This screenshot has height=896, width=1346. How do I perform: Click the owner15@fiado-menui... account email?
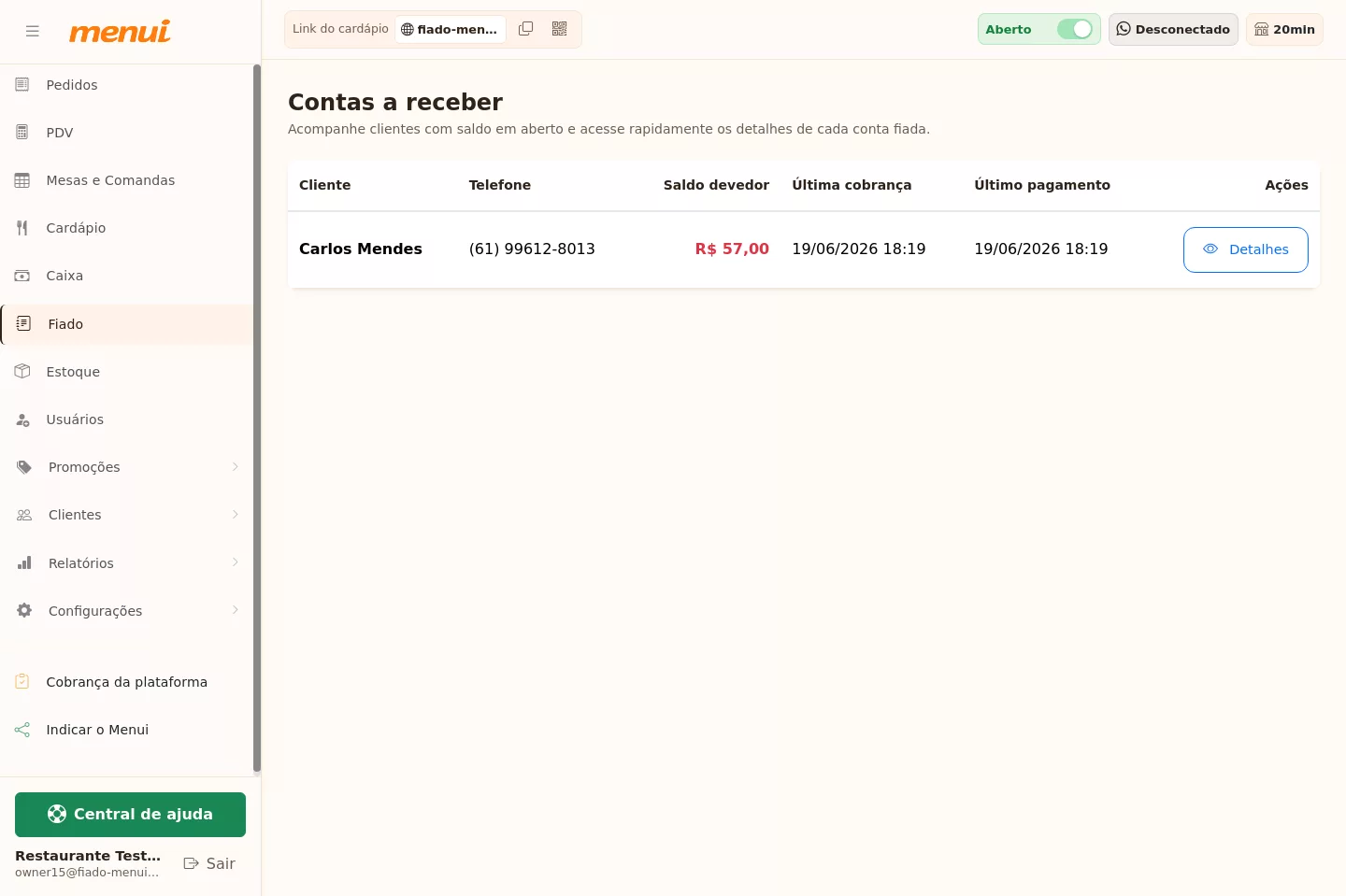[x=87, y=873]
